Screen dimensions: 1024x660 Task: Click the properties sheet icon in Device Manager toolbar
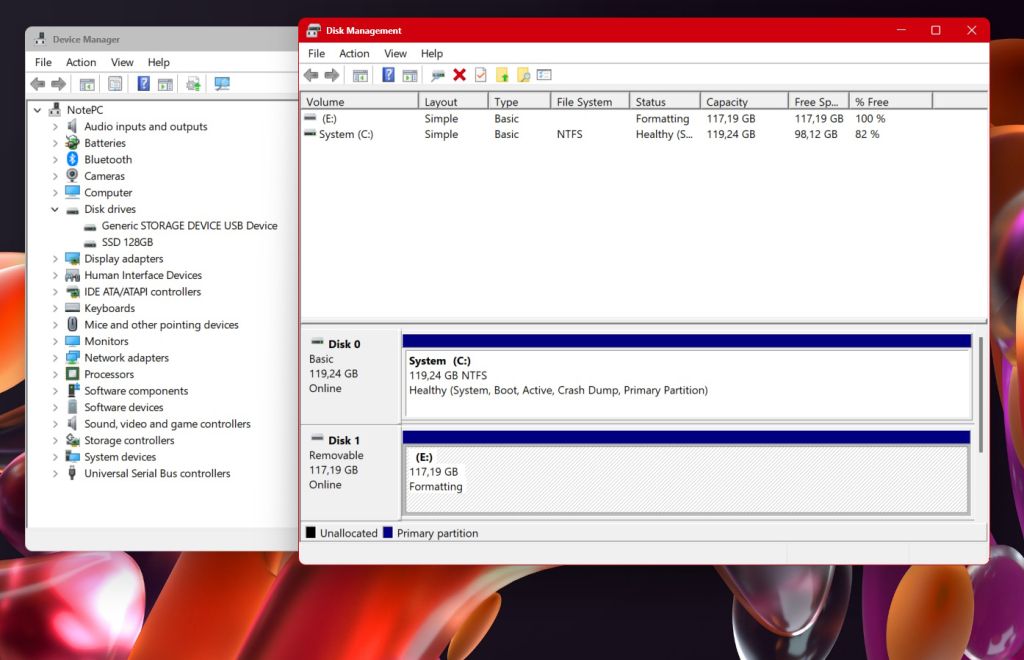115,84
